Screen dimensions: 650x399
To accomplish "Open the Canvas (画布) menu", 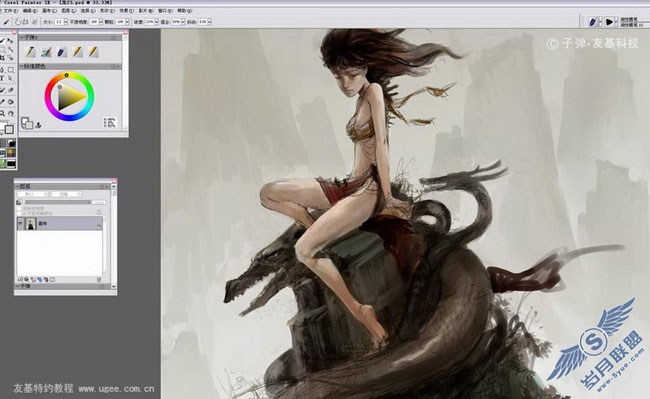I will pyautogui.click(x=49, y=11).
